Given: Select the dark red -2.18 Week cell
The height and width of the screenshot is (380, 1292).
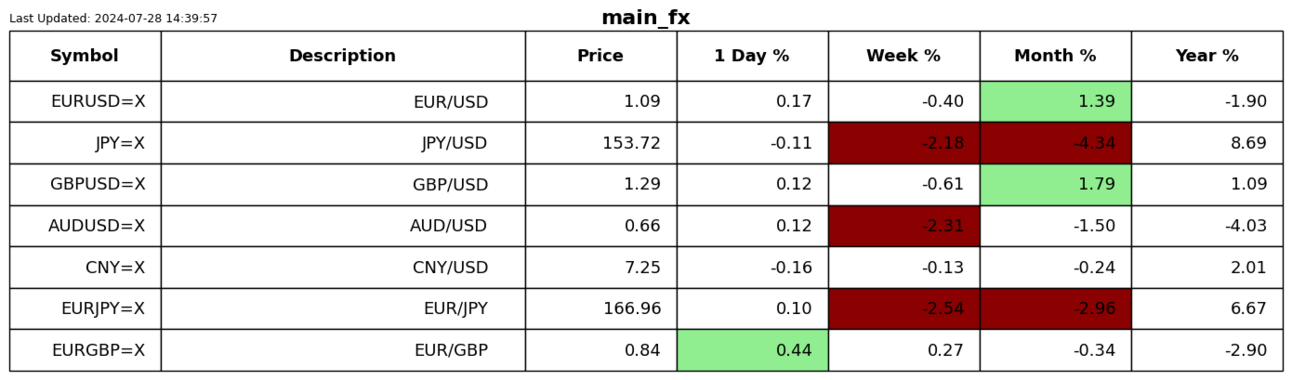Looking at the screenshot, I should pos(904,143).
